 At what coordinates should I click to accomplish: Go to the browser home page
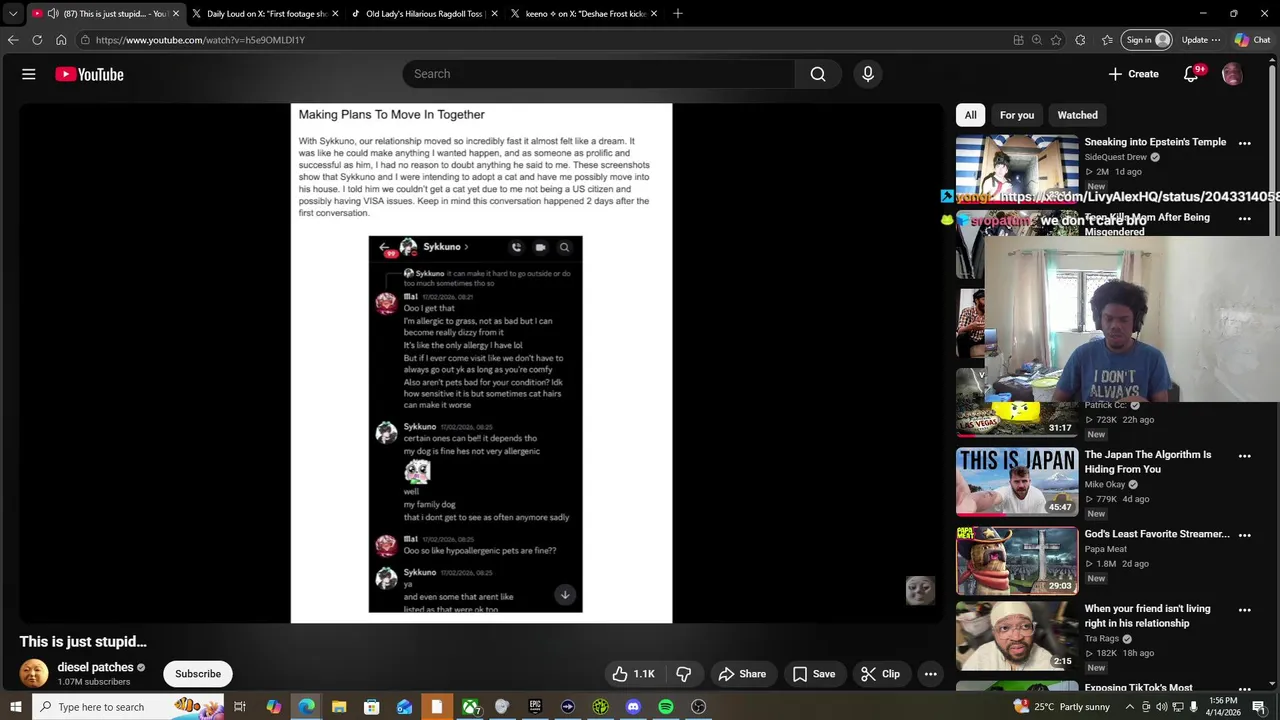click(61, 40)
